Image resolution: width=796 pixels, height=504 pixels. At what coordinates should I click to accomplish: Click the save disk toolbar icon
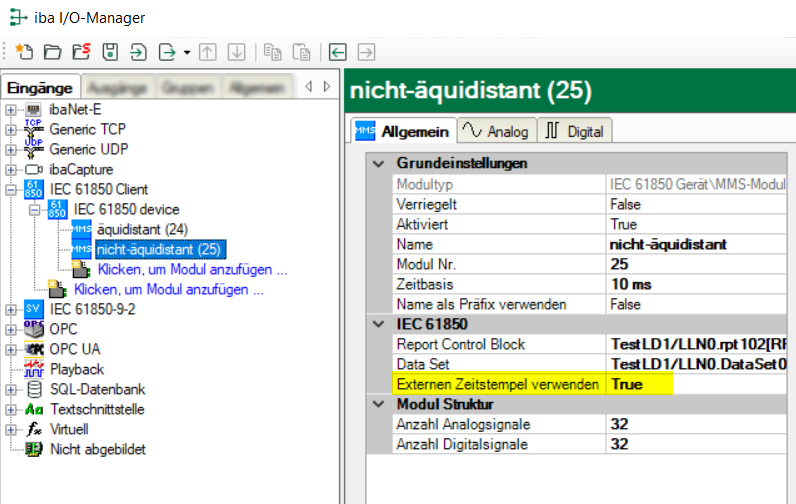click(110, 51)
